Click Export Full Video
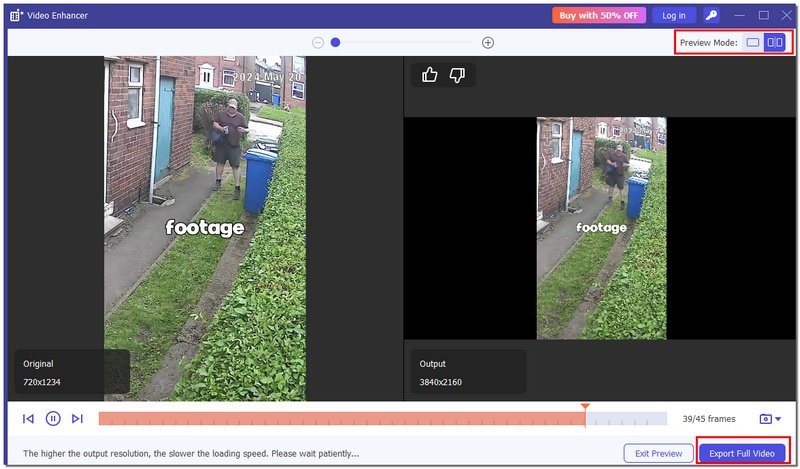The height and width of the screenshot is (469, 800). [x=742, y=453]
